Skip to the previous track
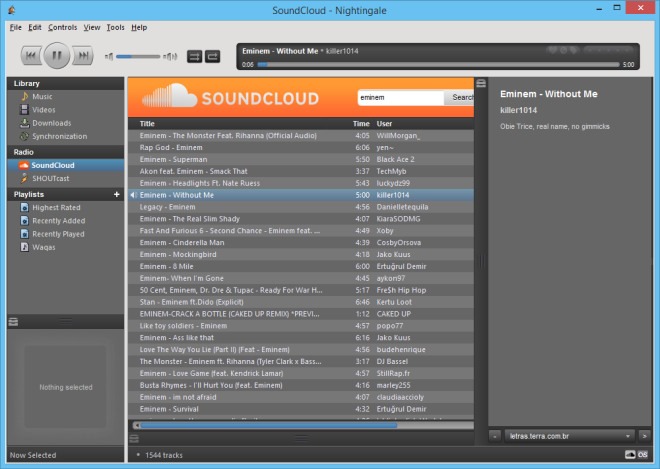The image size is (660, 469). [31, 56]
